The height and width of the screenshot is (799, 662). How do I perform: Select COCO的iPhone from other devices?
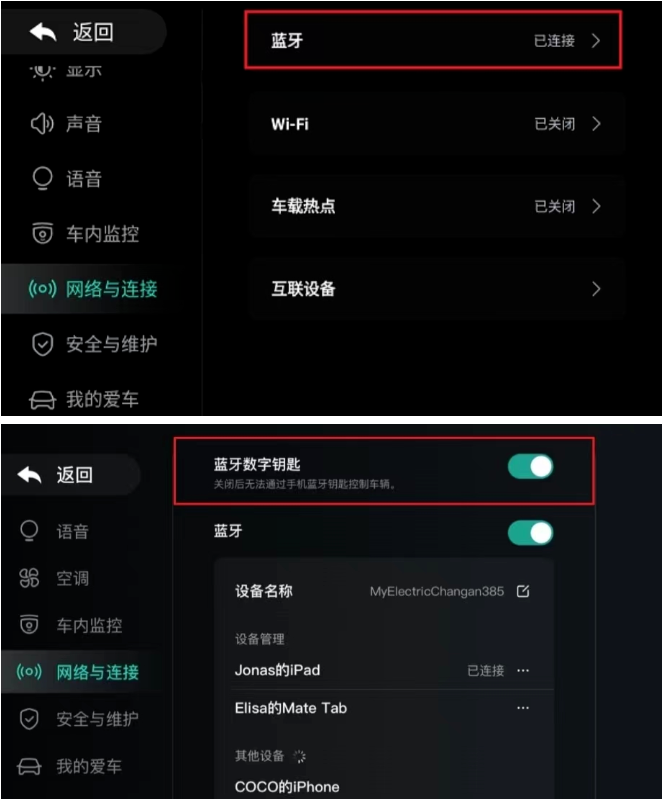[287, 786]
